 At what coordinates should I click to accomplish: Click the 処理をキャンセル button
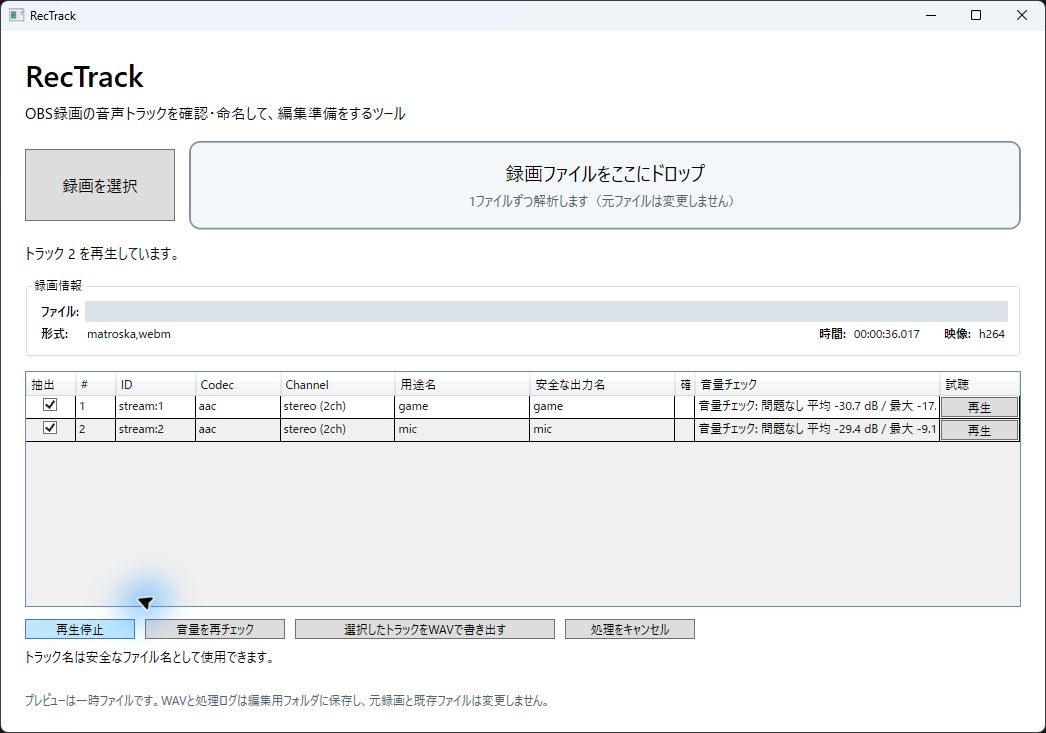[630, 629]
